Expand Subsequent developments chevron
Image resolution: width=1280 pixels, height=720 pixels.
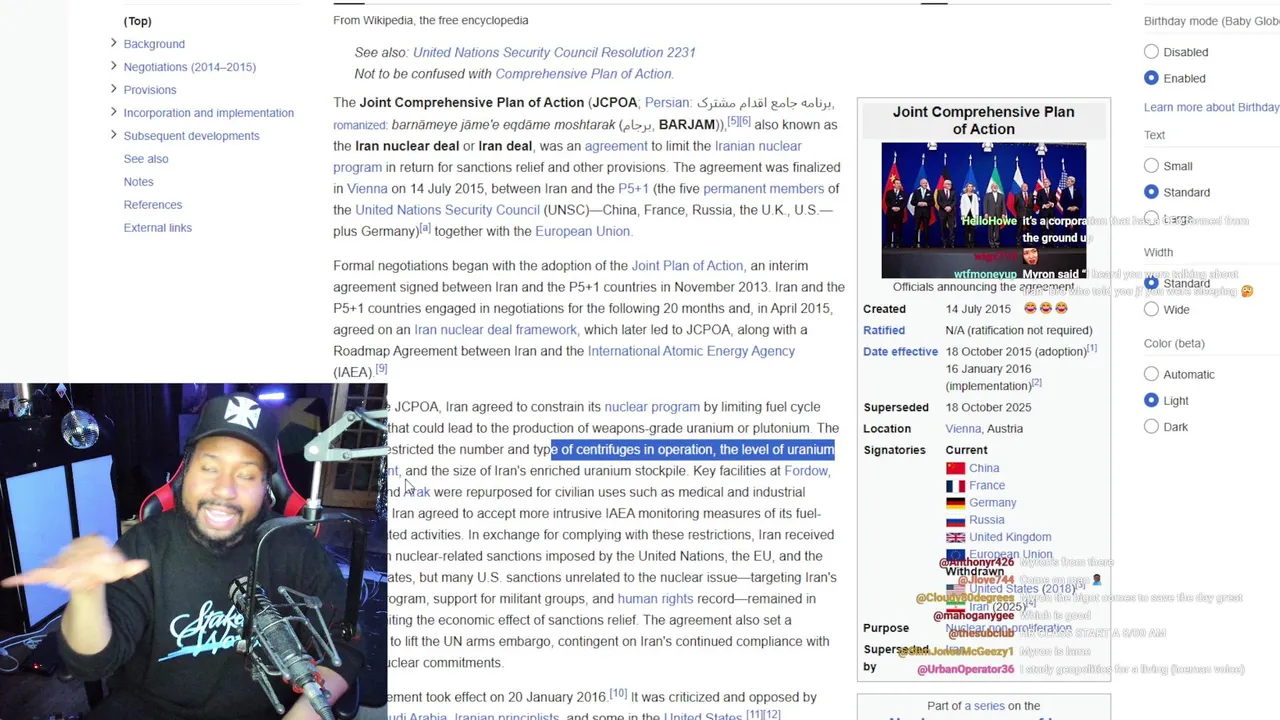(x=113, y=135)
